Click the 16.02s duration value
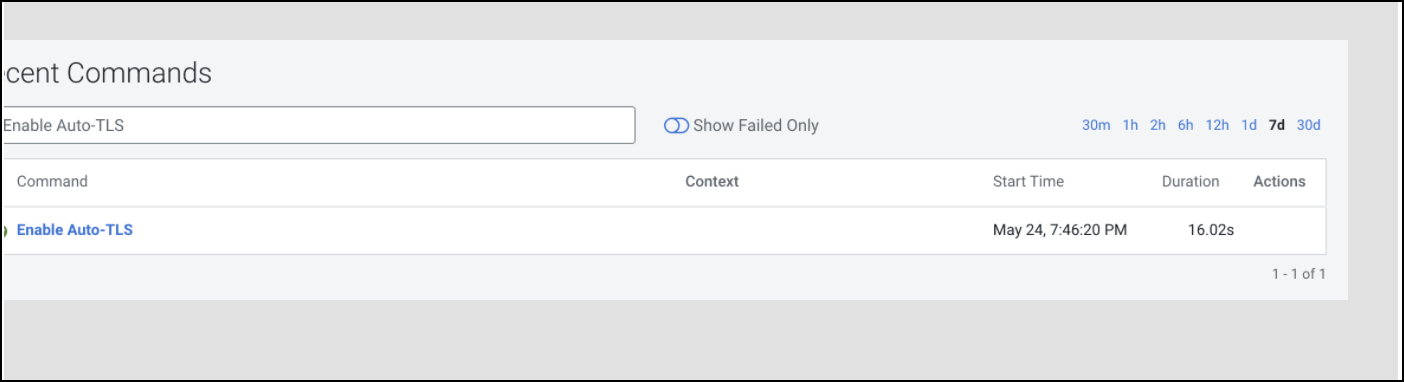 tap(1211, 231)
